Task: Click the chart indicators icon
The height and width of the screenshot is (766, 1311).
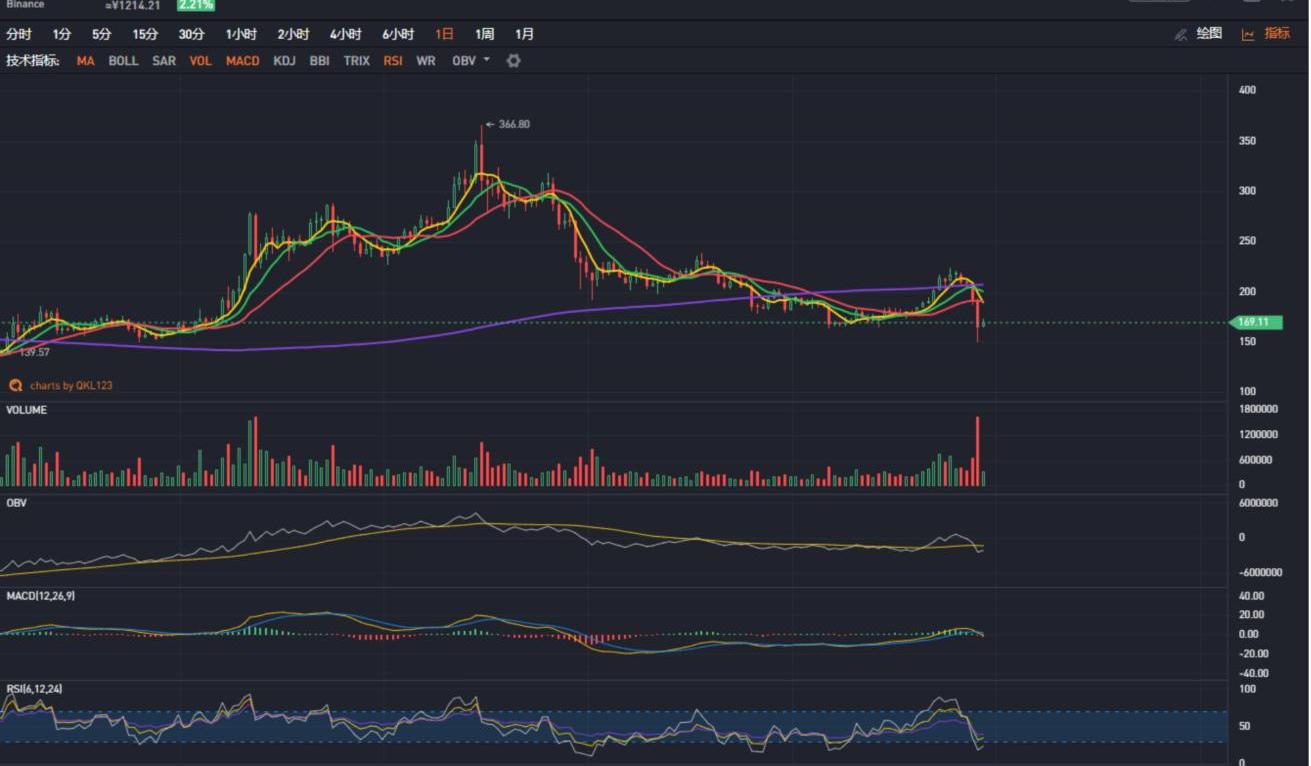Action: (1248, 34)
